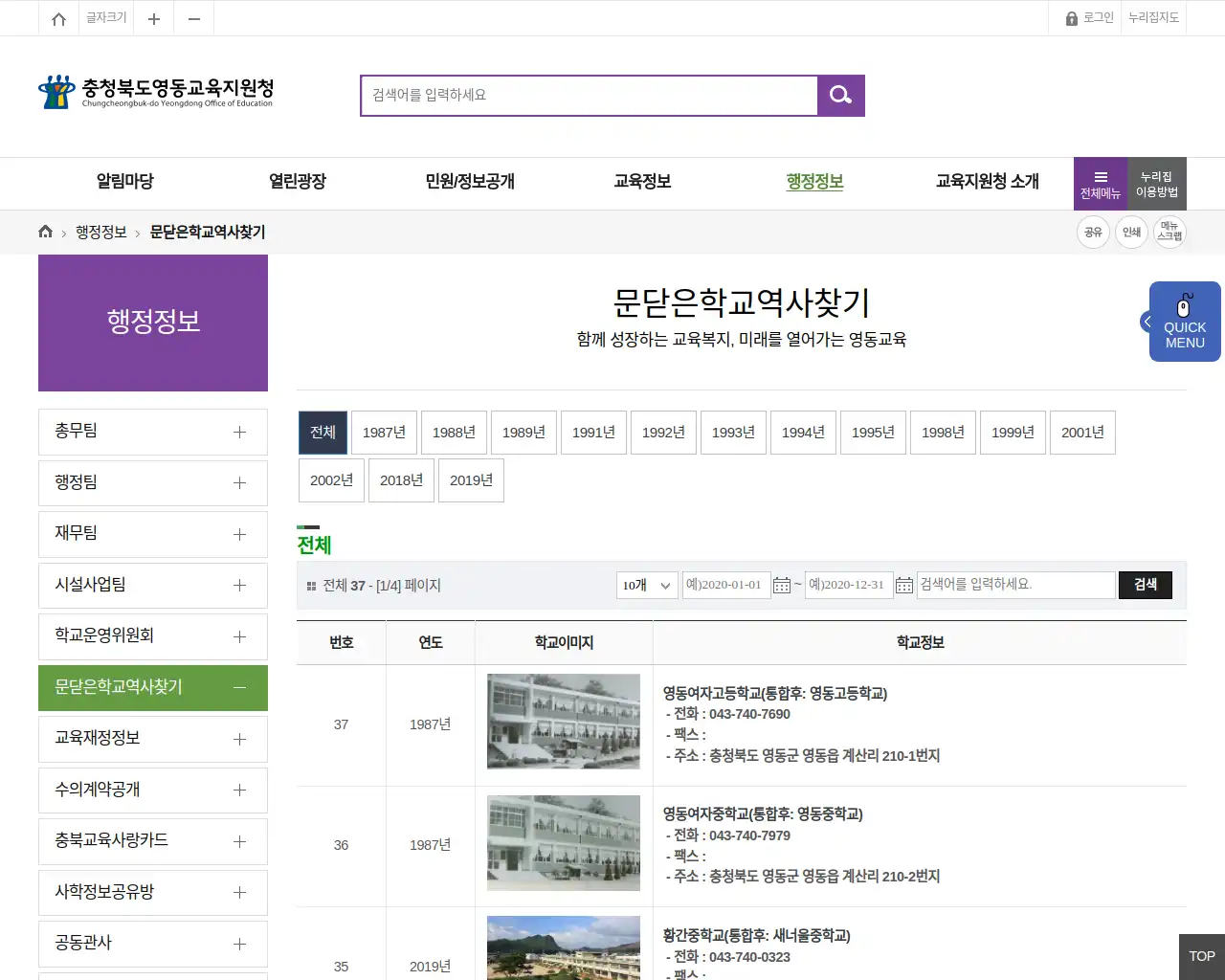
Task: Filter by 1994년 tab
Action: [x=803, y=433]
